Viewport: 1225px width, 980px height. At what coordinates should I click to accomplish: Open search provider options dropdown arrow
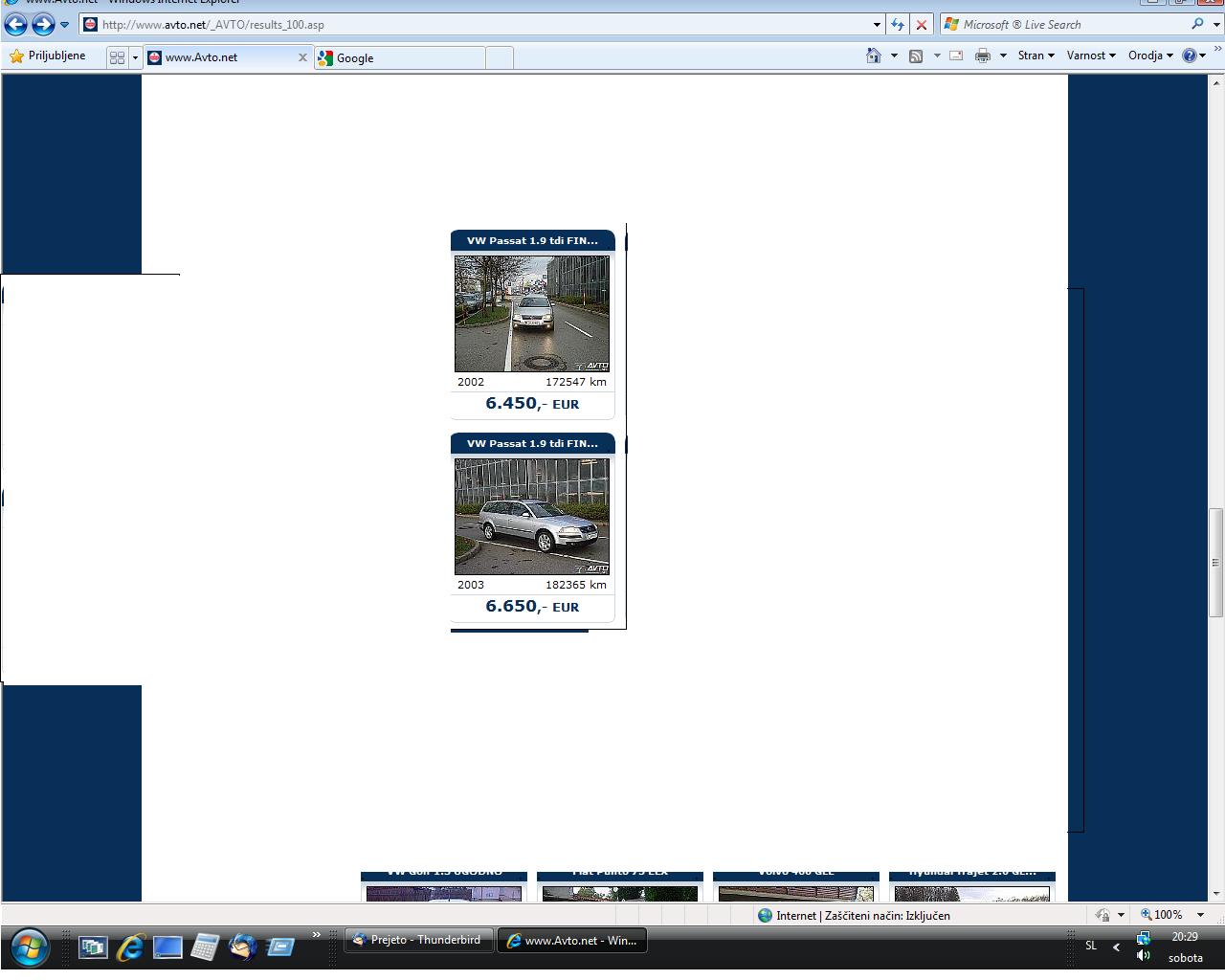click(1214, 25)
